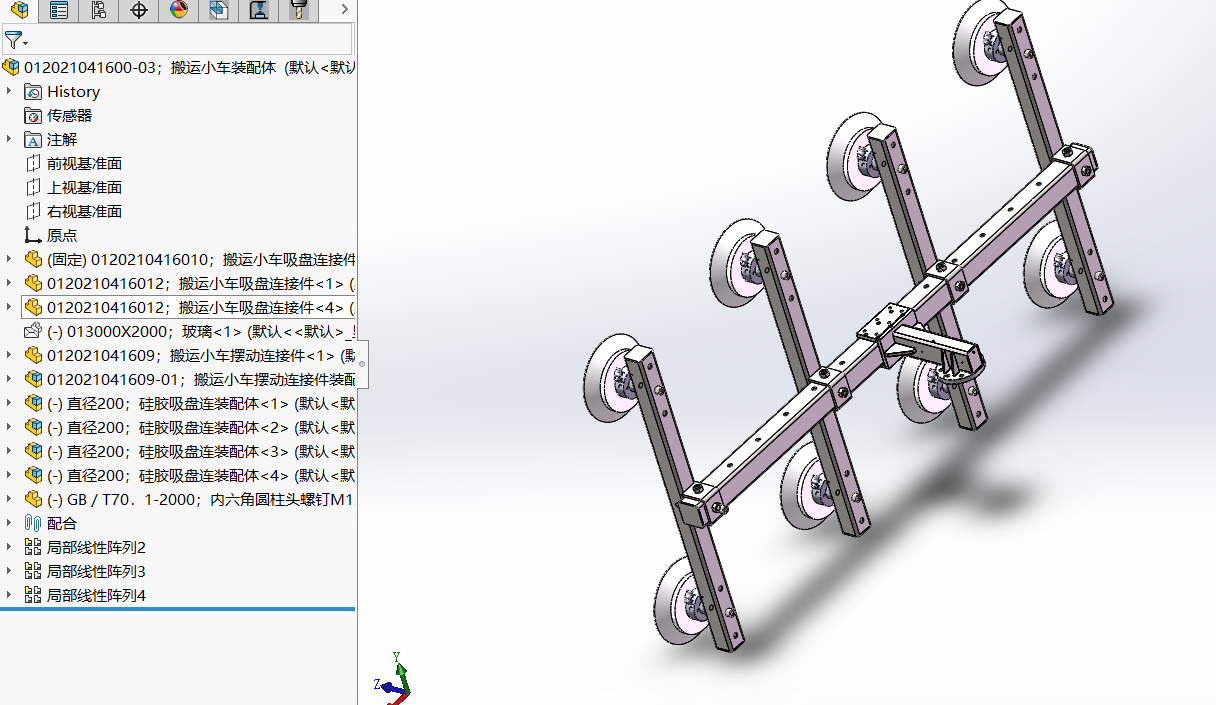The image size is (1216, 705).
Task: Select 直径200 硅胶吸盘连装配体<3> component
Action: pos(201,451)
